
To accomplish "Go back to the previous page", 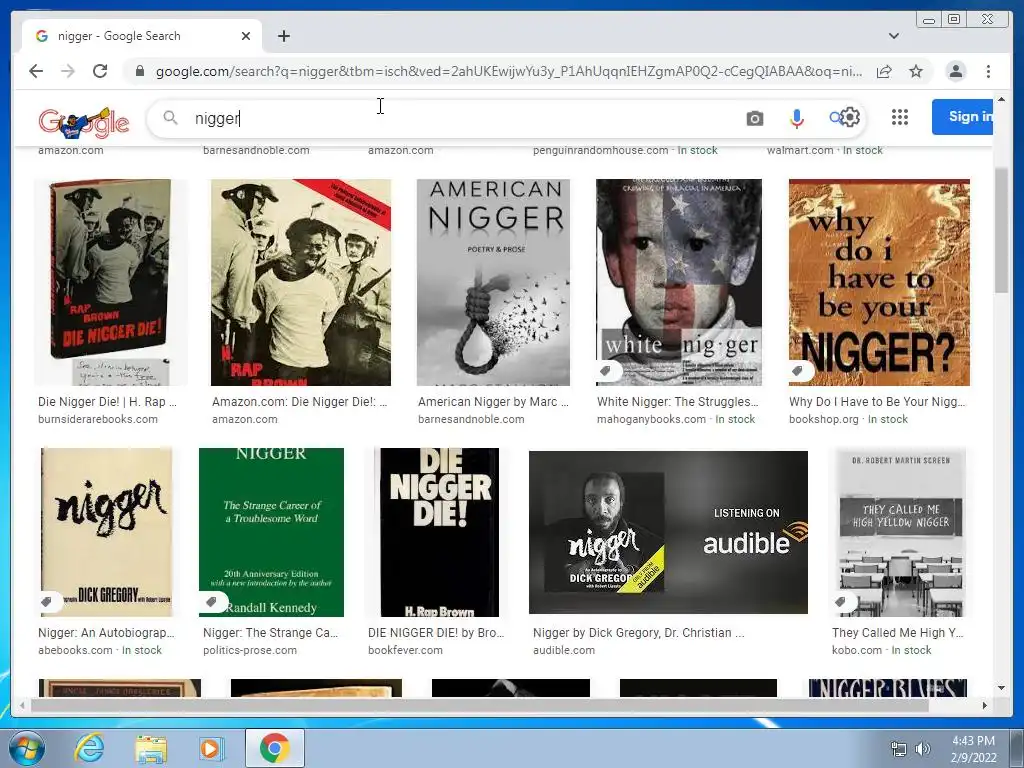I will click(36, 71).
